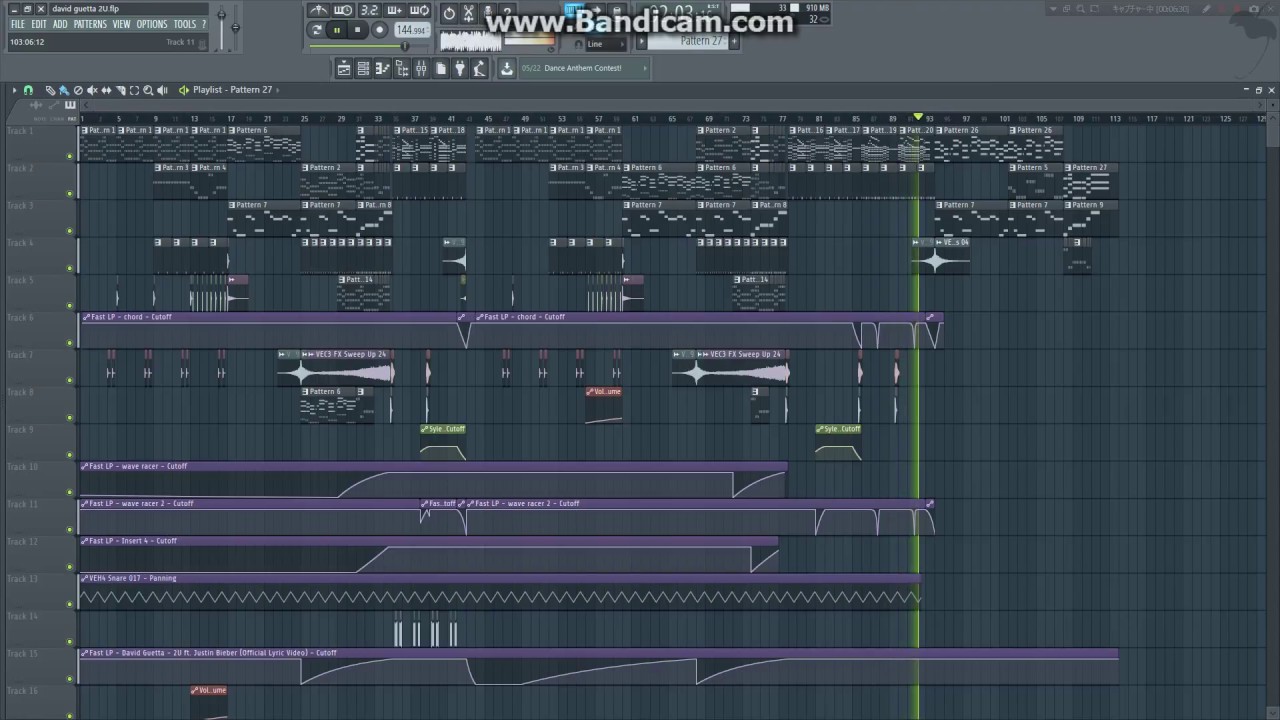The width and height of the screenshot is (1280, 720).
Task: Open the Pattern 27 selector dropdown
Action: 689,41
